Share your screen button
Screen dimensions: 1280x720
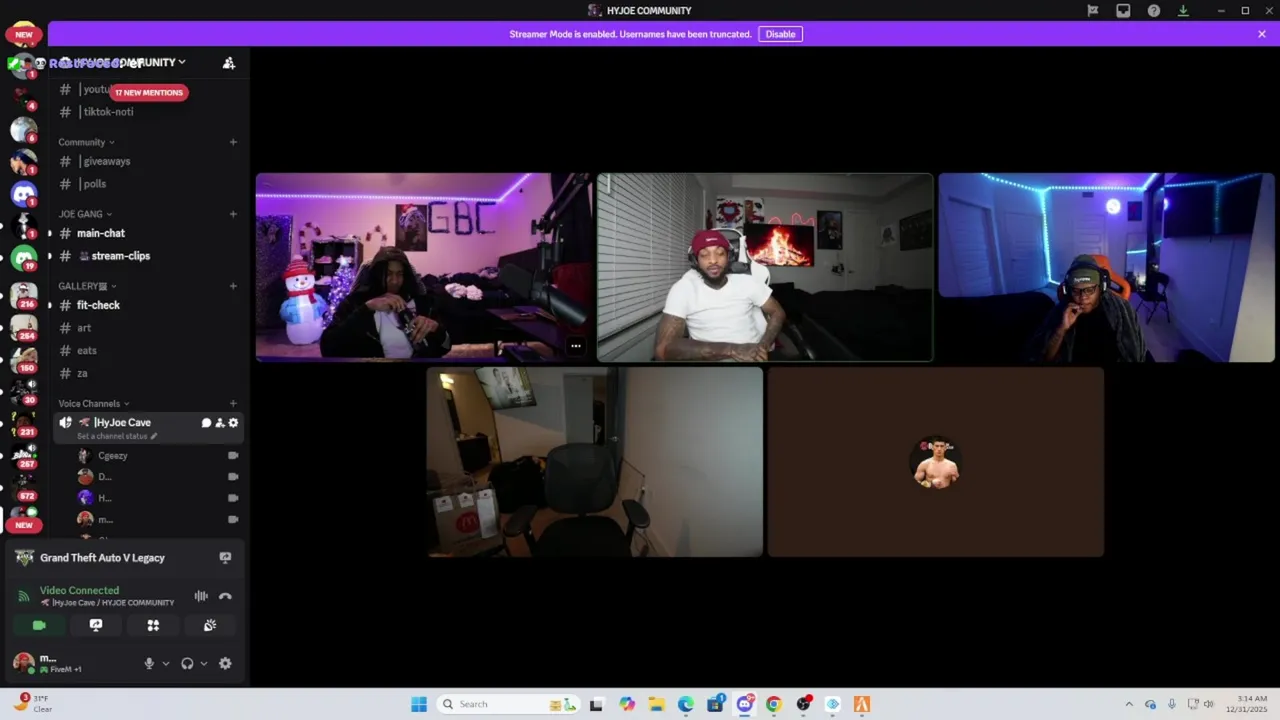[x=96, y=625]
